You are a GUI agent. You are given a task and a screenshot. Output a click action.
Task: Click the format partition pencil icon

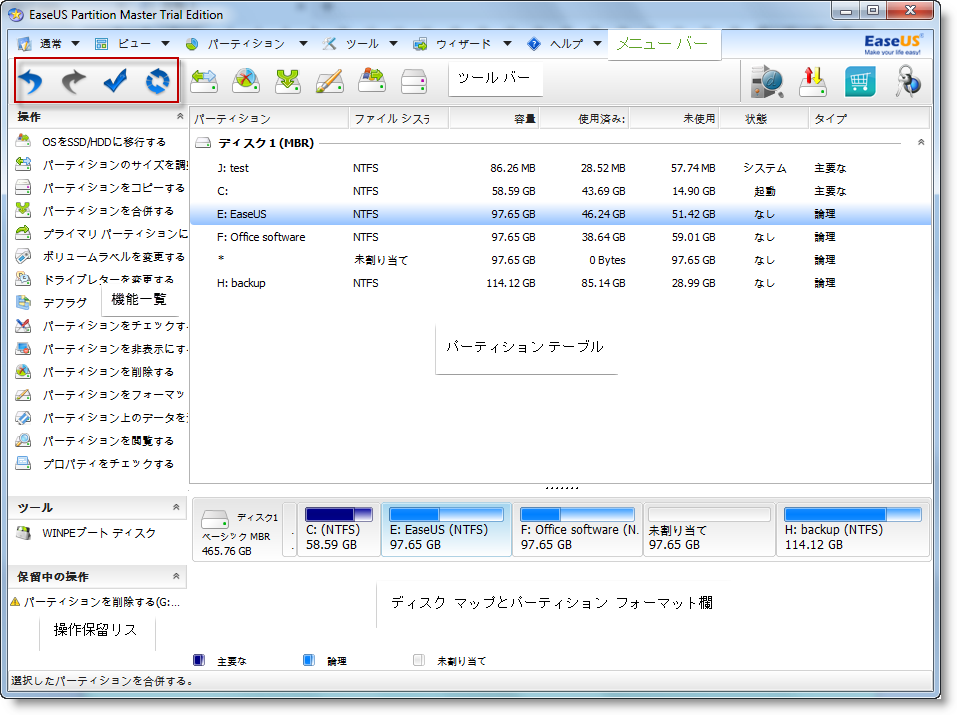tap(330, 82)
